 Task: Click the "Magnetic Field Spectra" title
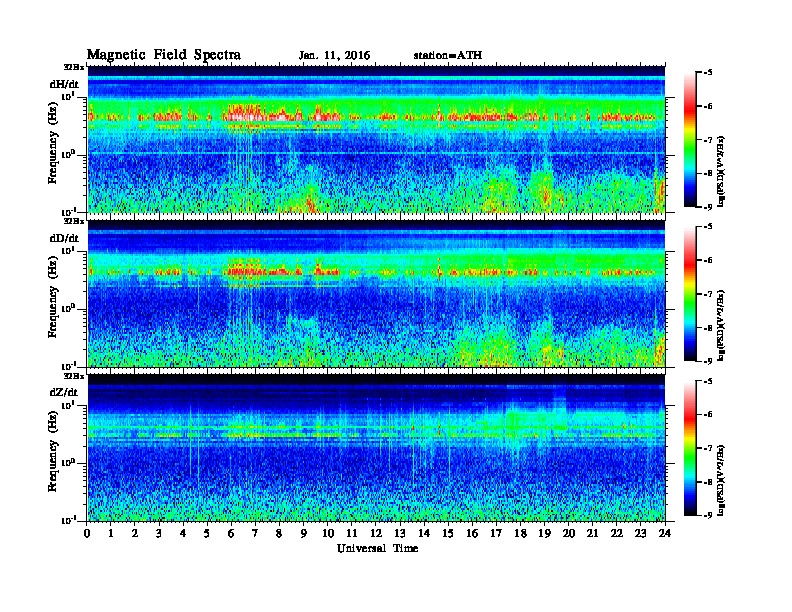click(164, 55)
